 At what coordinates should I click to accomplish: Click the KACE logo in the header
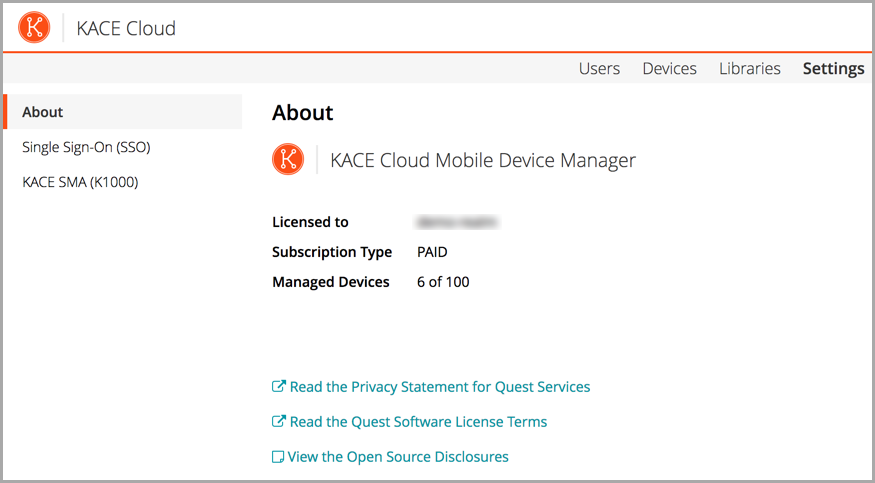(34, 28)
